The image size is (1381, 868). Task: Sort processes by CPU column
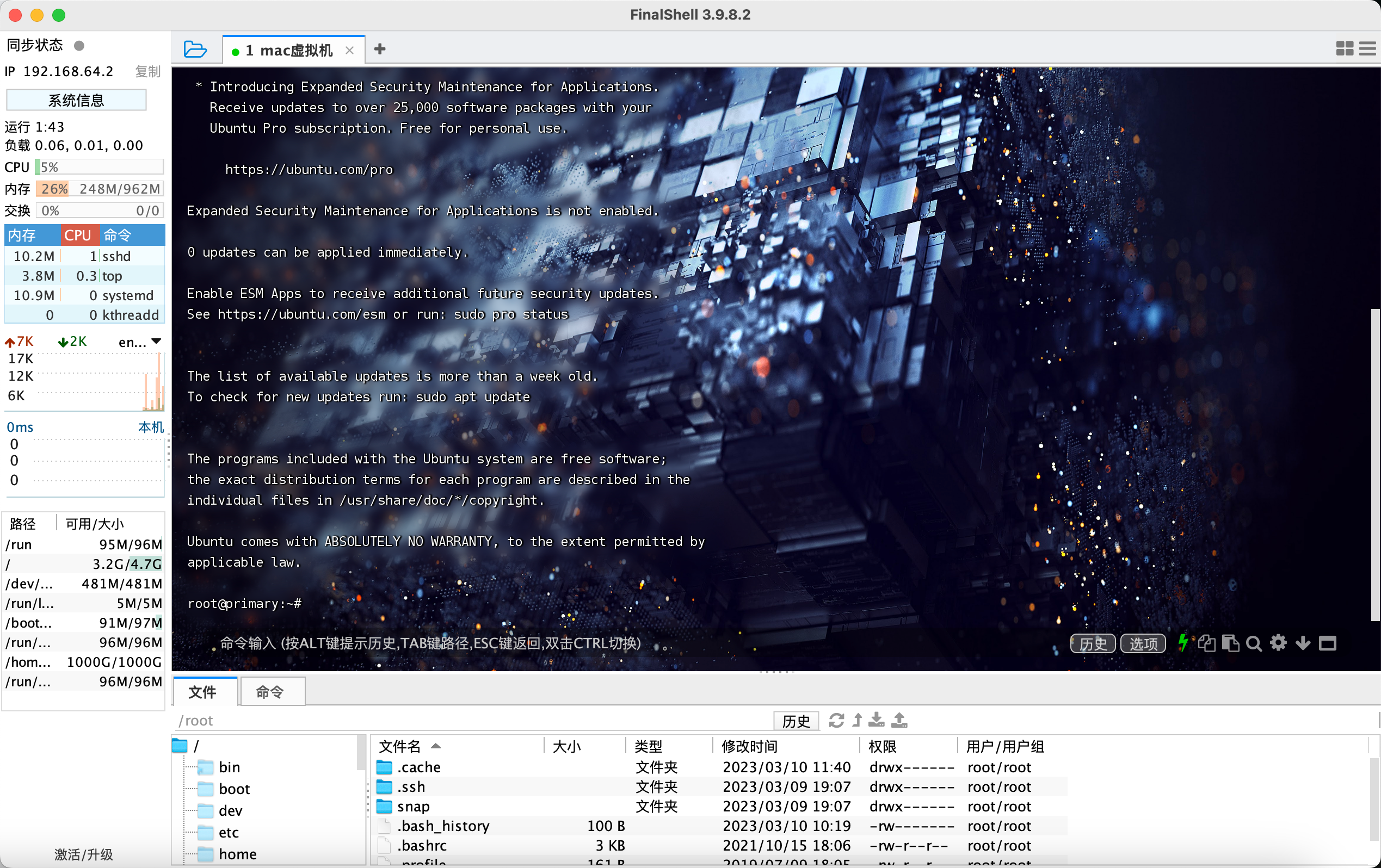[x=81, y=235]
